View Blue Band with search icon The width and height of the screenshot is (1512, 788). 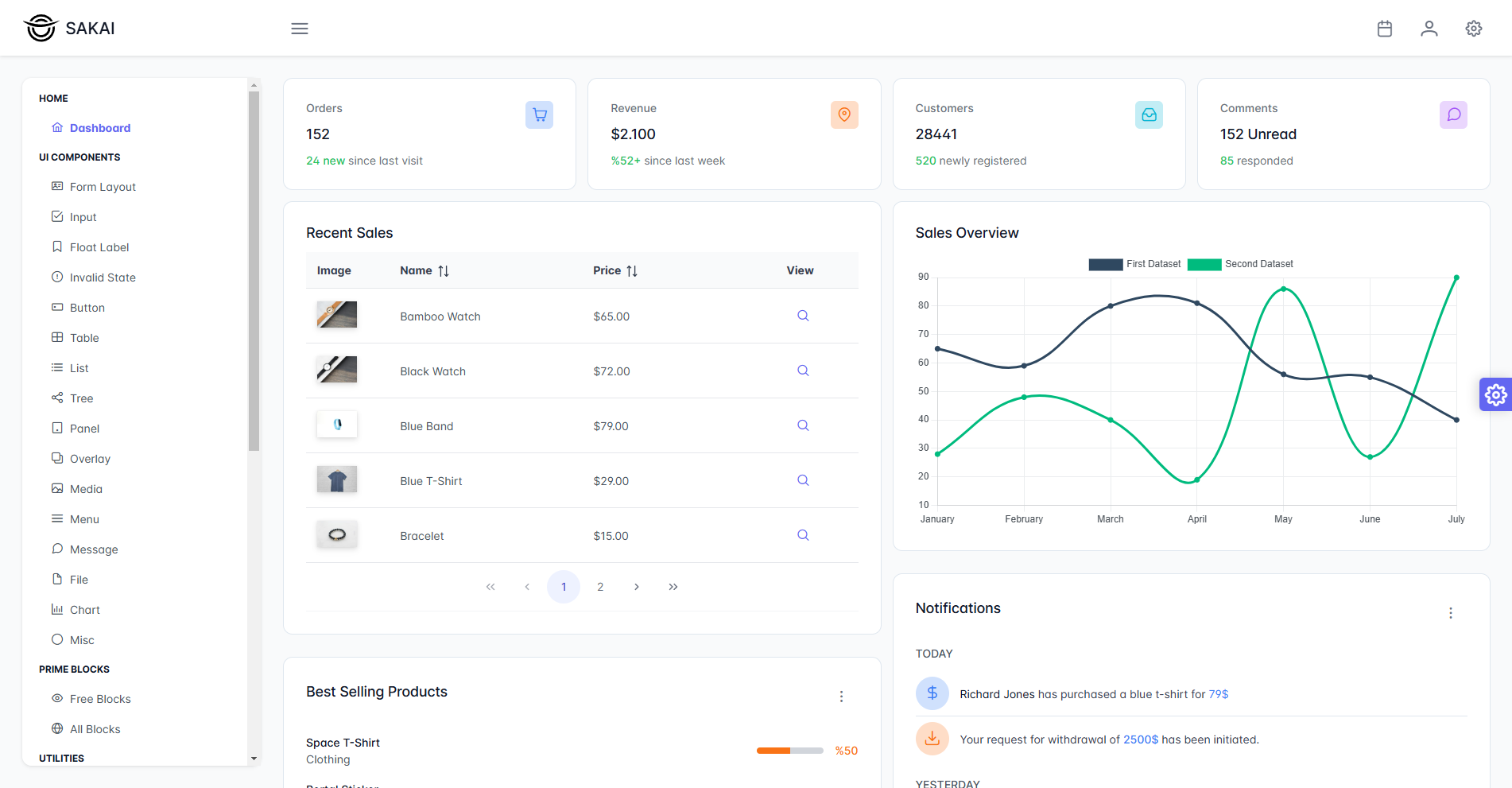(x=803, y=425)
